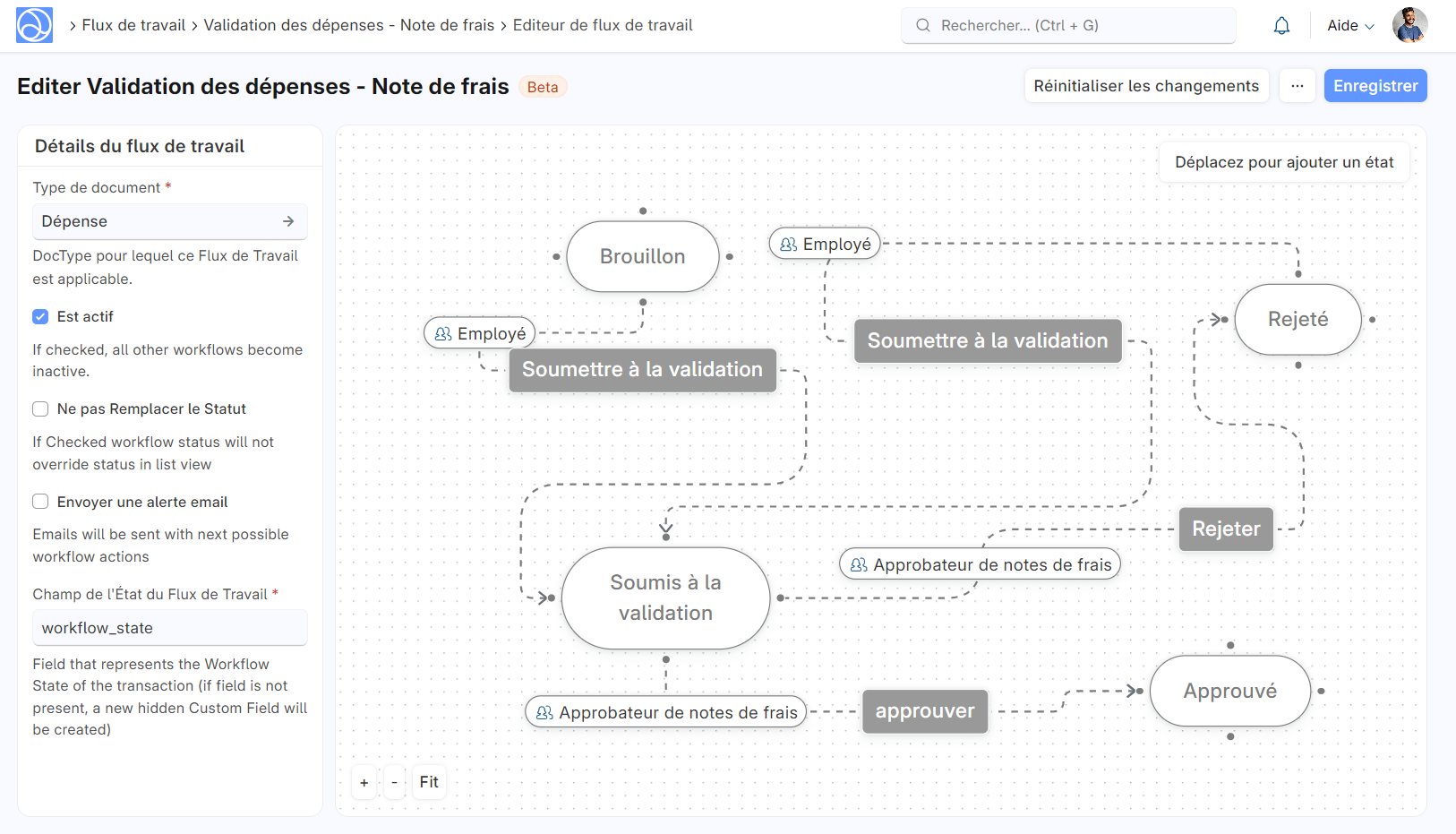Screen dimensions: 1456x834
Task: Click inside the workflow_state input field
Action: click(x=169, y=627)
